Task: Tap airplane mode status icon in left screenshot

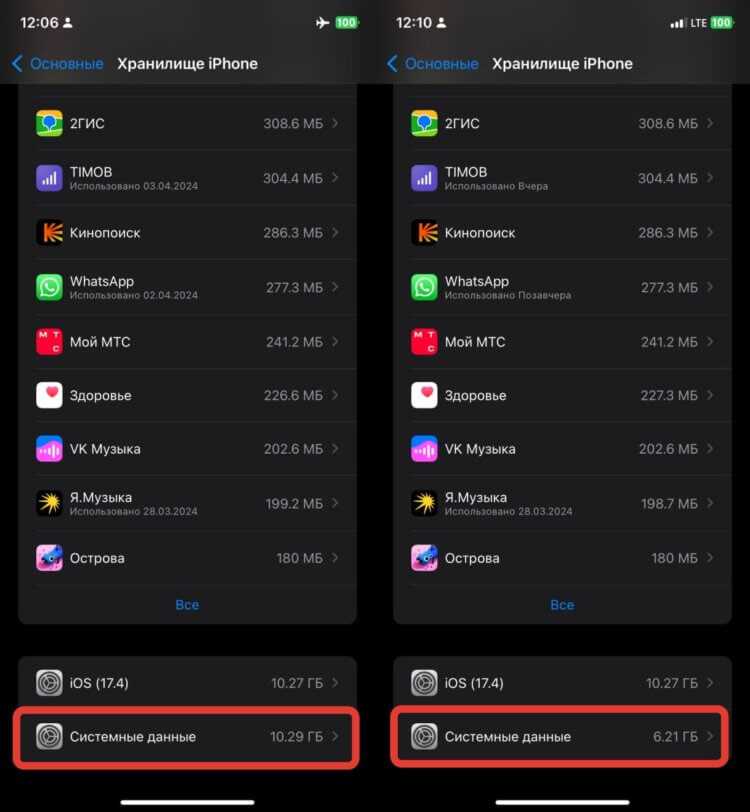Action: click(x=322, y=23)
